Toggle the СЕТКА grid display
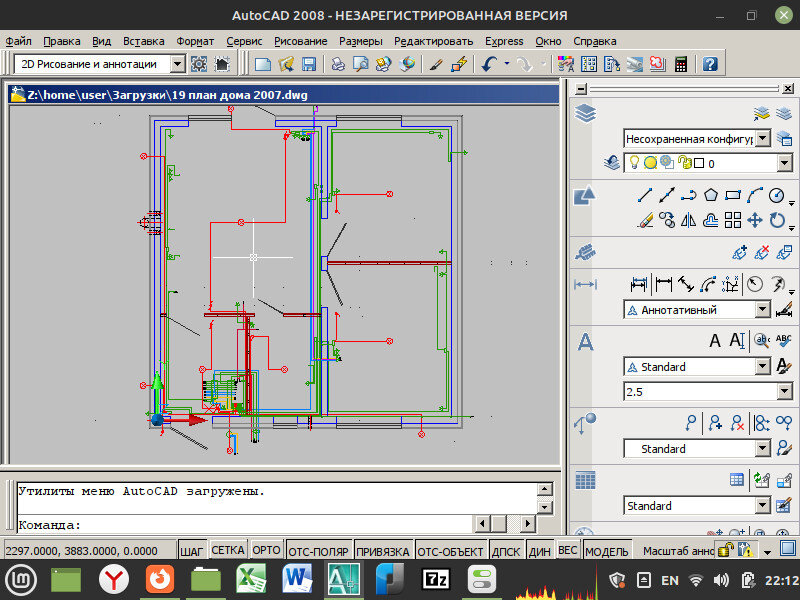The width and height of the screenshot is (800, 600). click(228, 551)
